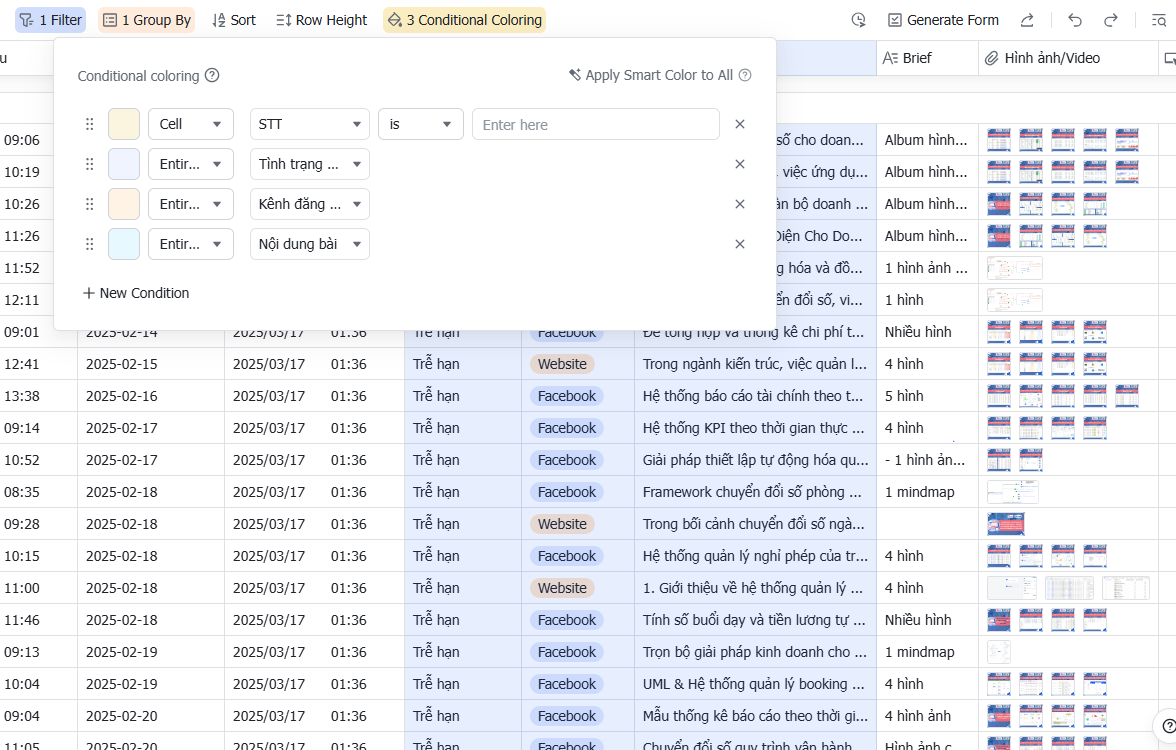Click Website tag in 11:00 row

tap(562, 588)
